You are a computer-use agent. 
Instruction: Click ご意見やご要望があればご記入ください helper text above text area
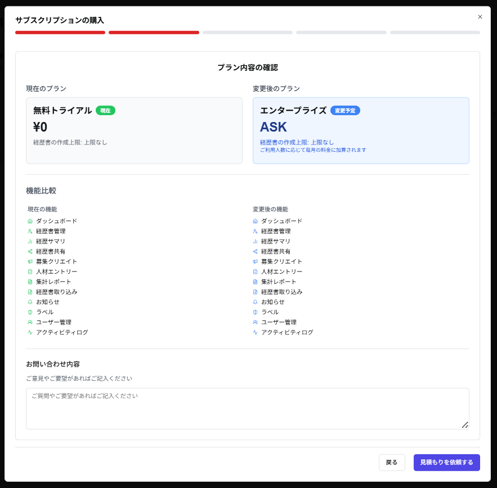click(79, 378)
